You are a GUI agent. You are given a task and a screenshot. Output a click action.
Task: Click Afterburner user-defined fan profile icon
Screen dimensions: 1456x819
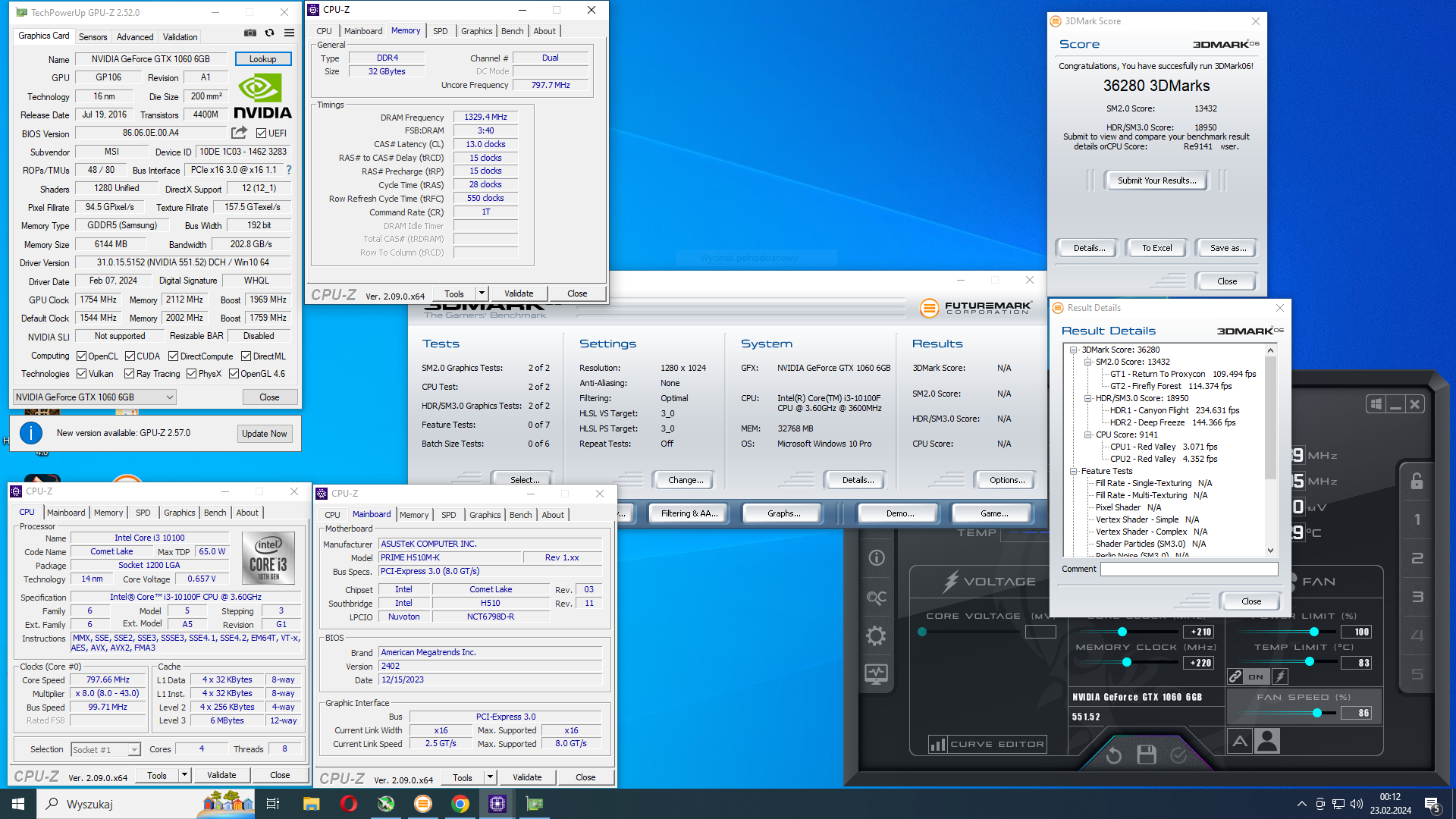1267,741
